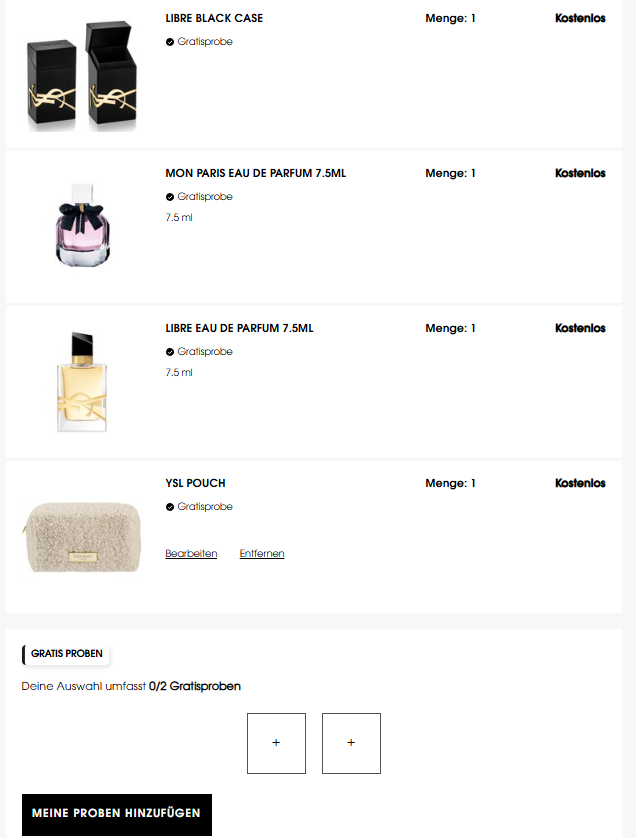Click Libre Eau de Parfum 7.5ML title

(x=239, y=328)
